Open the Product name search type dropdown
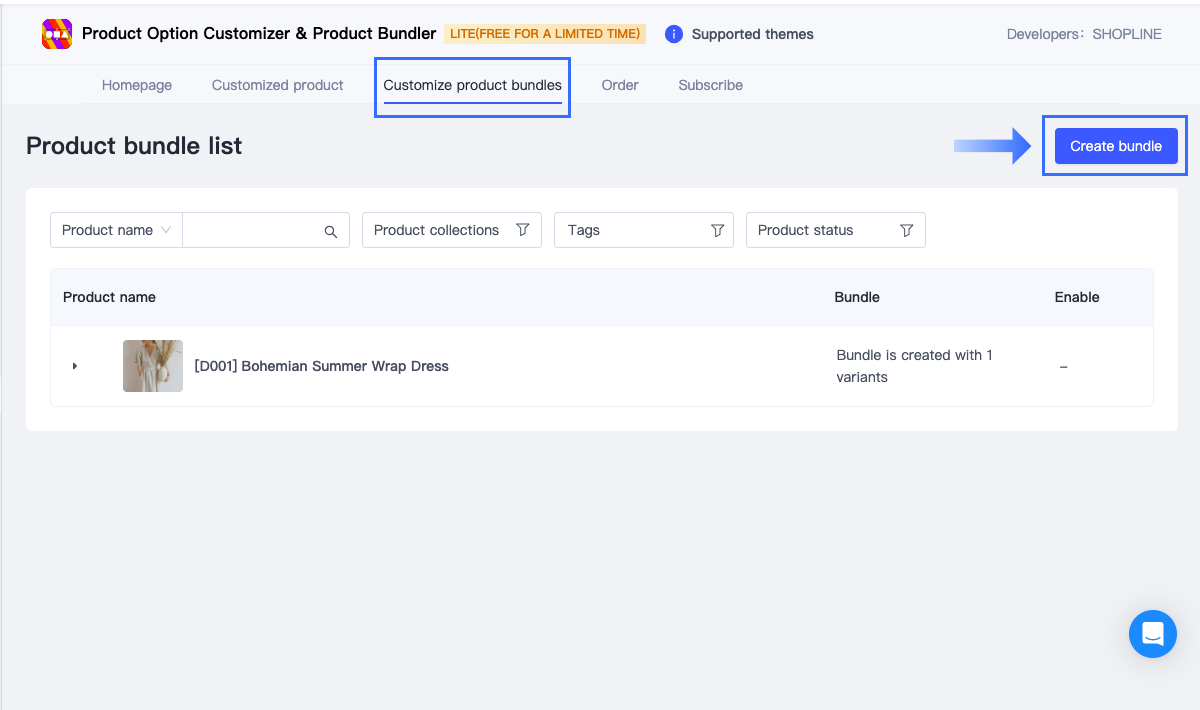Image resolution: width=1200 pixels, height=710 pixels. (115, 230)
